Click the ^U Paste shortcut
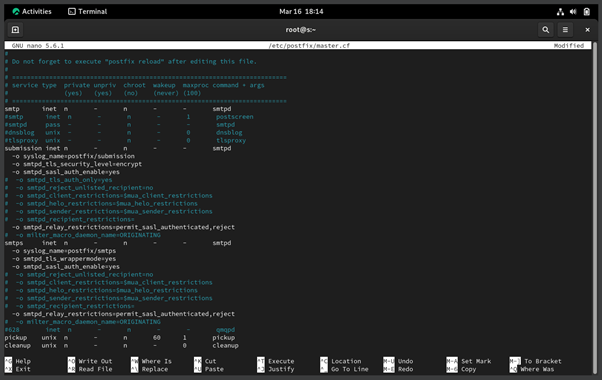This screenshot has height=380, width=602. click(x=209, y=369)
